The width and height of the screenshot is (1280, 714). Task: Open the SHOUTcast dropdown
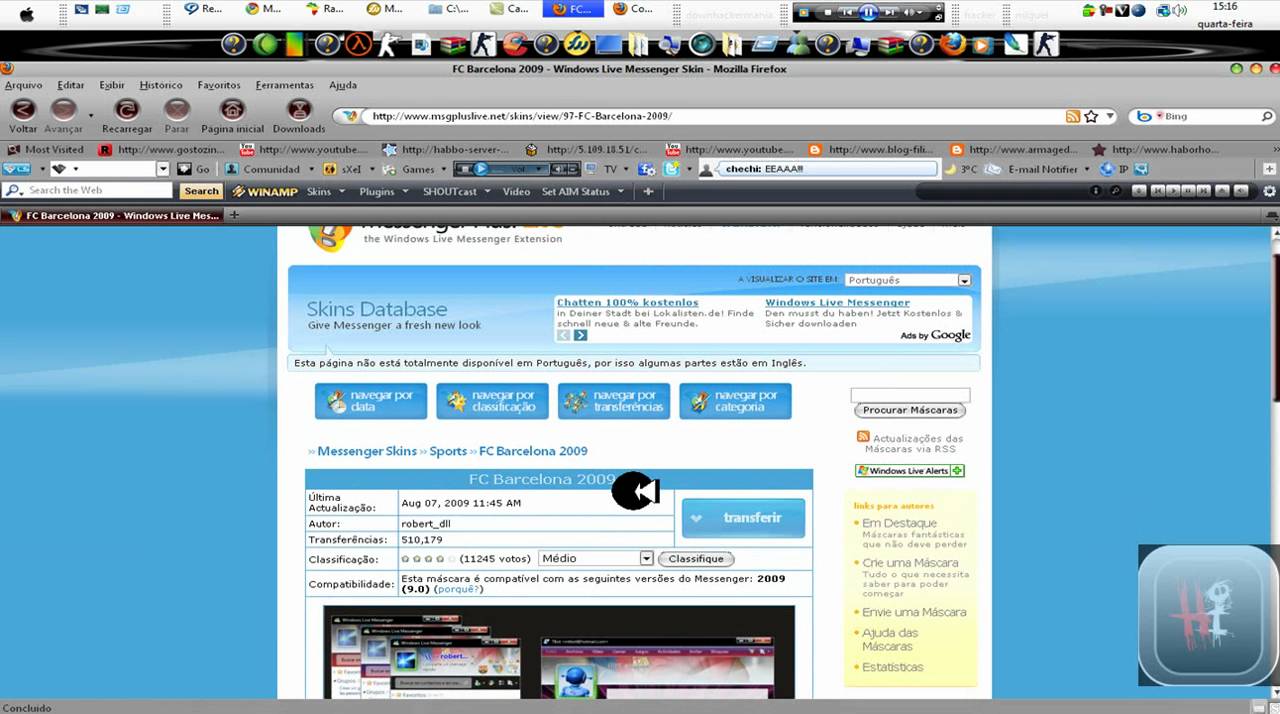pos(456,191)
